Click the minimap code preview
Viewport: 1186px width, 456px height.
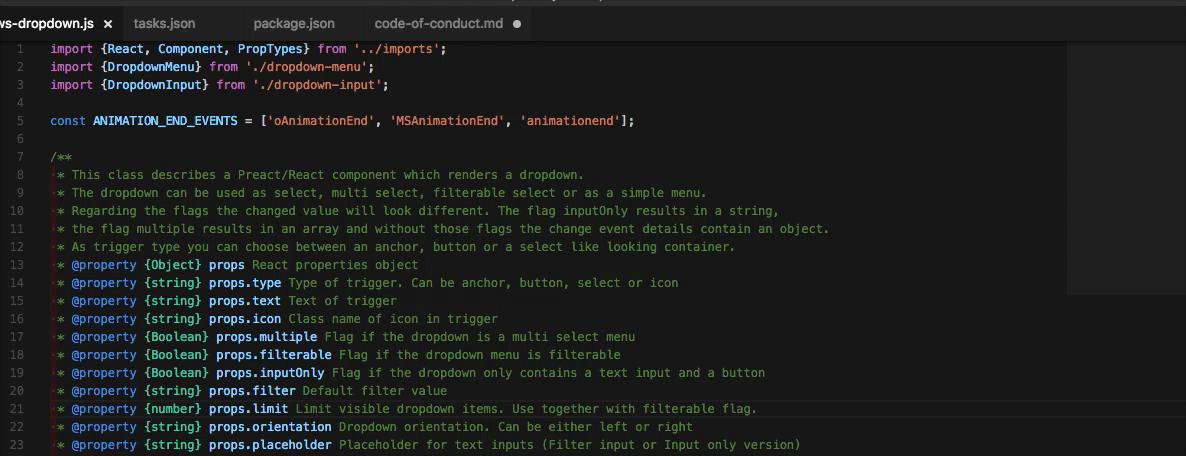click(x=1126, y=170)
